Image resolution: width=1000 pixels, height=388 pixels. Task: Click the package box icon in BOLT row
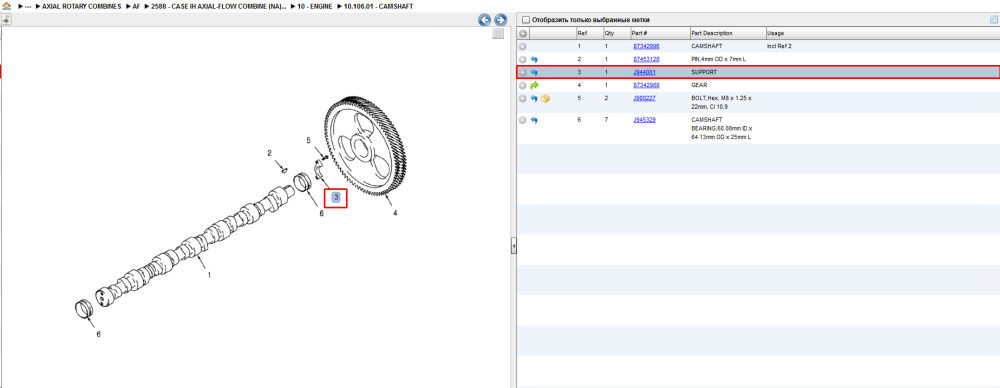545,99
